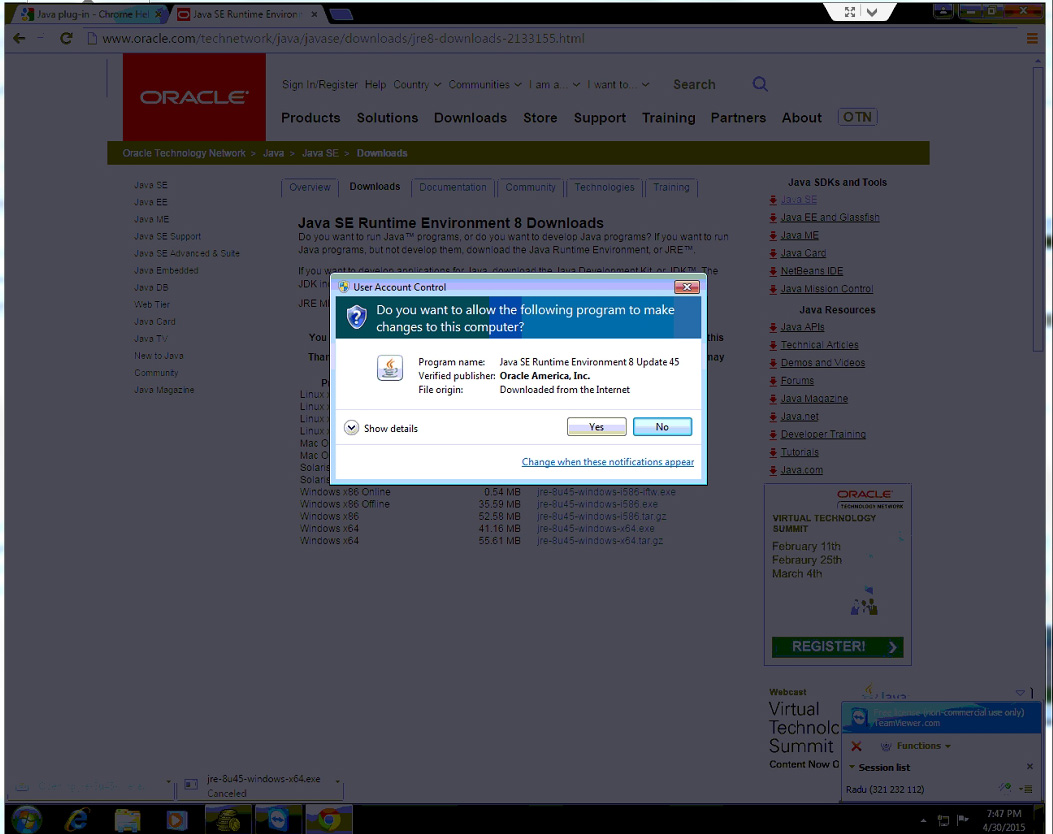
Task: Launch Internet Explorer from the taskbar
Action: tap(77, 819)
